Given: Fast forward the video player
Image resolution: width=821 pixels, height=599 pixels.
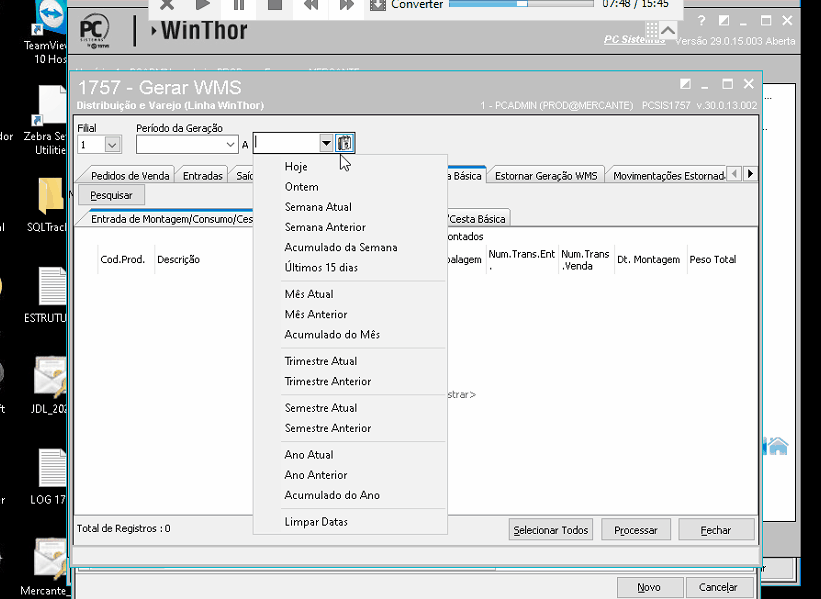Looking at the screenshot, I should (347, 5).
